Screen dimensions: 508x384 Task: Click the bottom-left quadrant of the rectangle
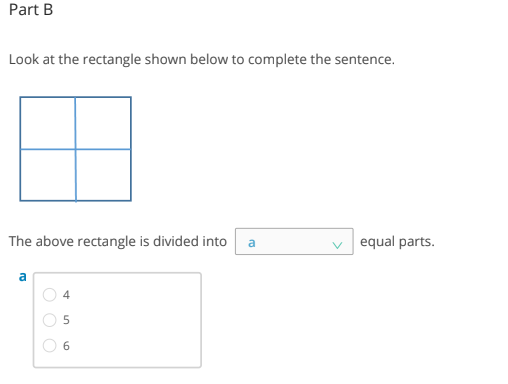48,175
